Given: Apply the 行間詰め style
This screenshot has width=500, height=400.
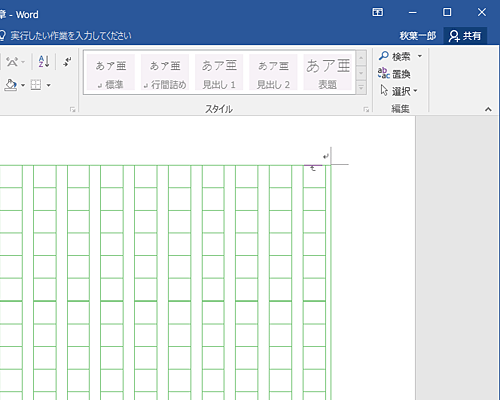Looking at the screenshot, I should [x=165, y=72].
